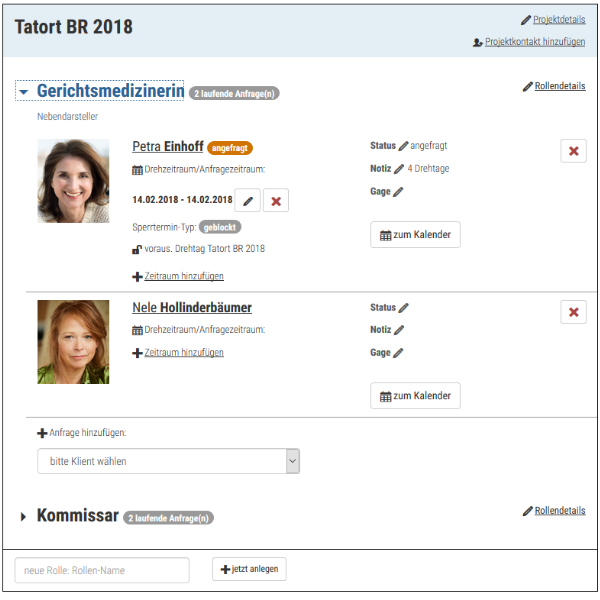The image size is (600, 600).
Task: Focus the 'neue Rolle: Rollen-Name' input field
Action: tap(102, 570)
